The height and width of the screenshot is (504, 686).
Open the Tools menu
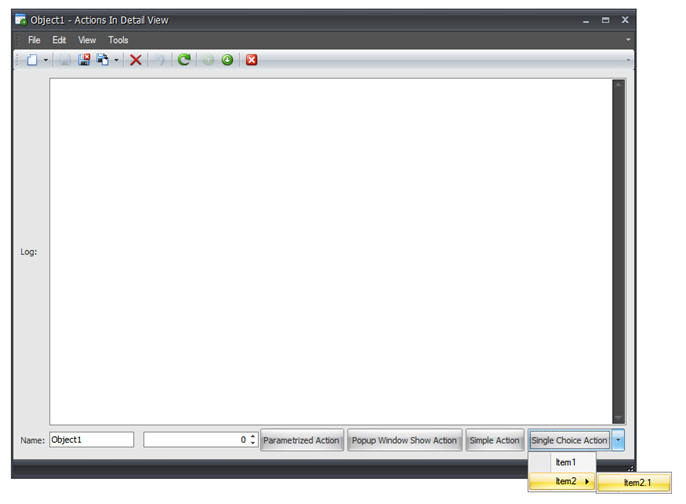118,40
